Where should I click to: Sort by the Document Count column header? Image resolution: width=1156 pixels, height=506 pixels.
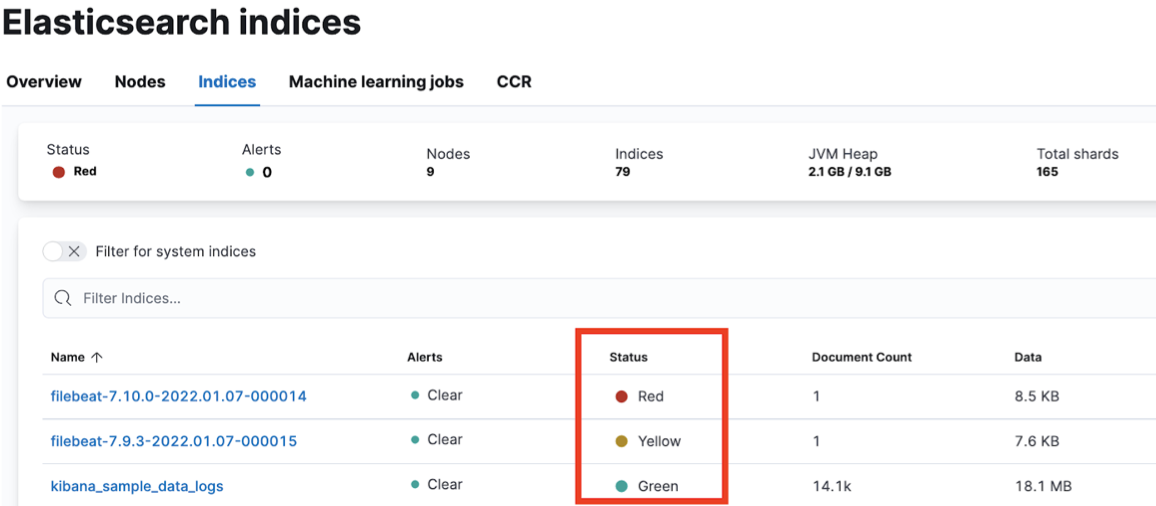tap(861, 357)
